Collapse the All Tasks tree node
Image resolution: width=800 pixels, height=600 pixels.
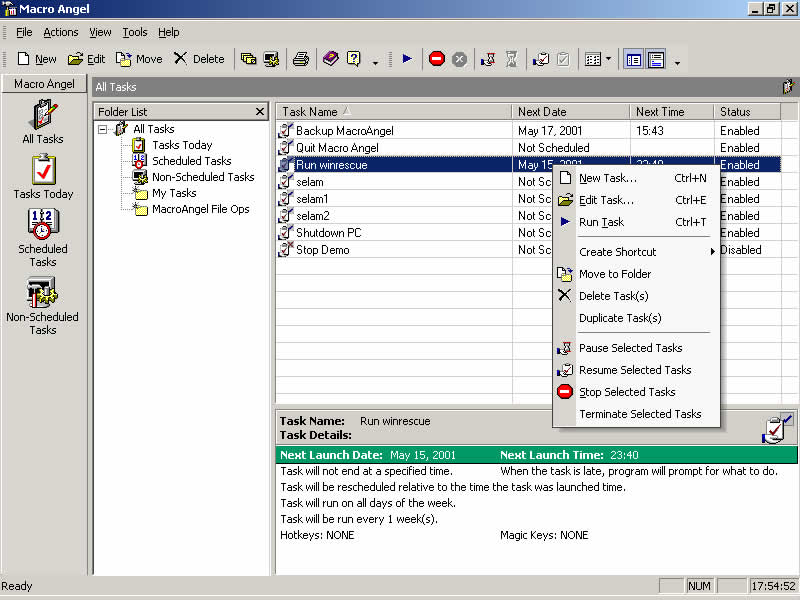pos(103,129)
